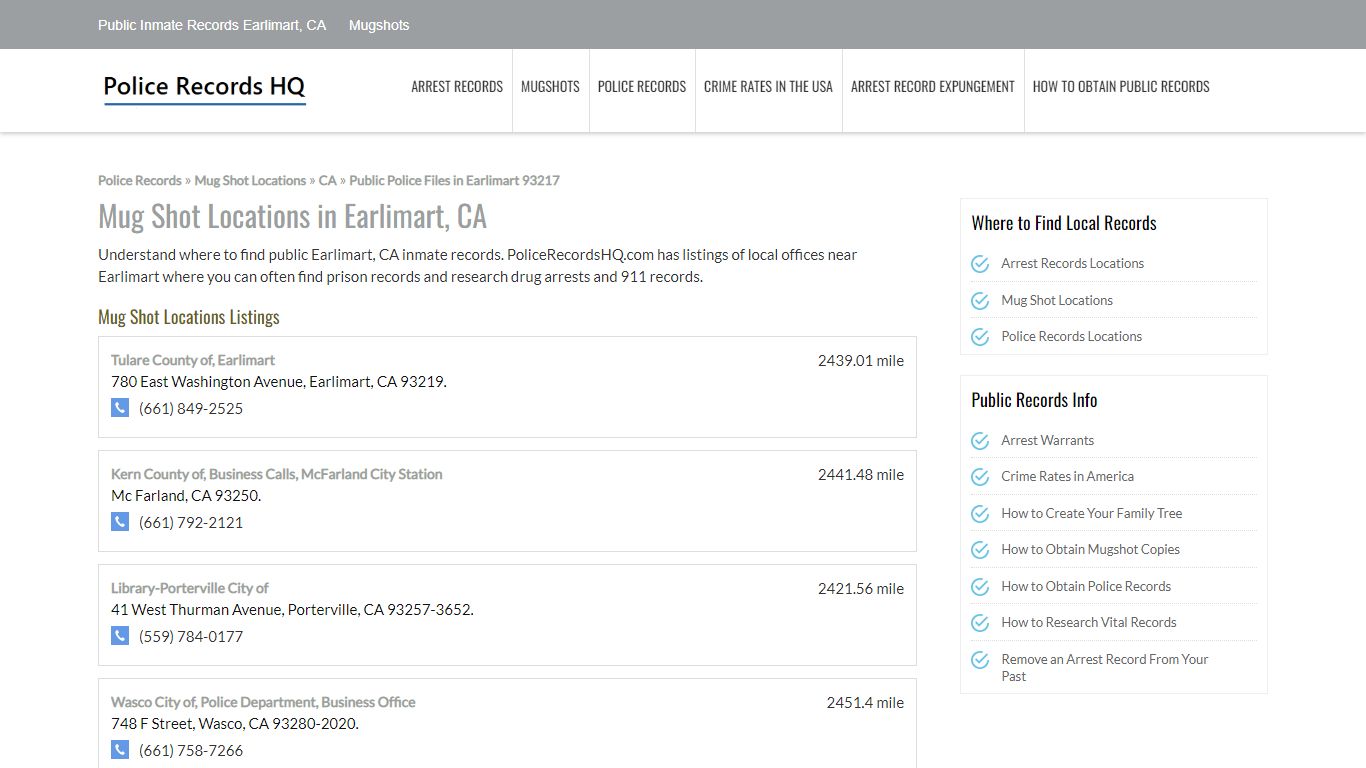The image size is (1366, 768).
Task: Click checkmark icon next to Mug Shot Locations sidebar
Action: 980,301
